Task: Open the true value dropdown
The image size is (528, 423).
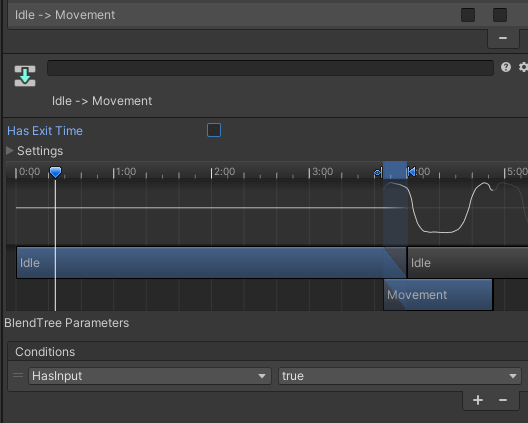Action: pyautogui.click(x=400, y=376)
